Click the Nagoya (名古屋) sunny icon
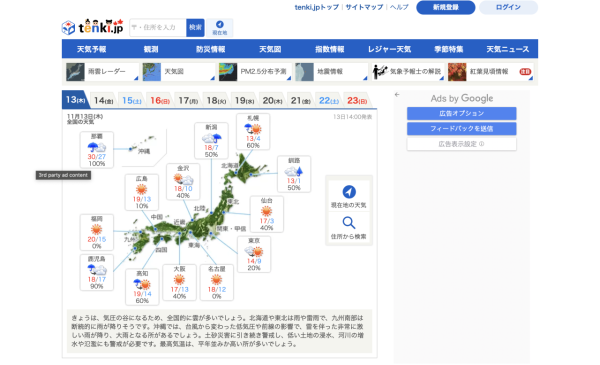 coord(217,280)
